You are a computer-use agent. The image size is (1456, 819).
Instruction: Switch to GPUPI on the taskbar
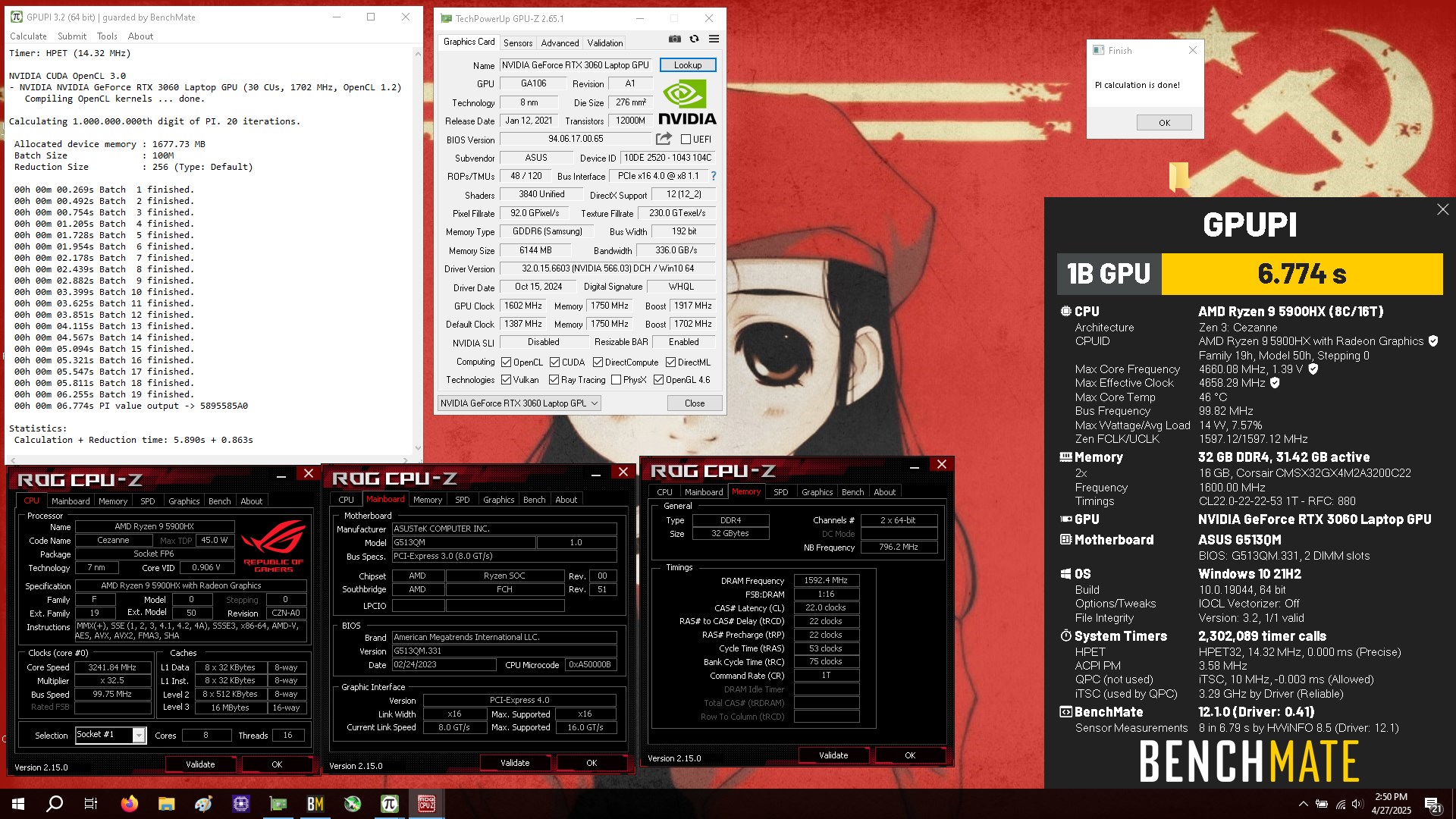pyautogui.click(x=390, y=804)
